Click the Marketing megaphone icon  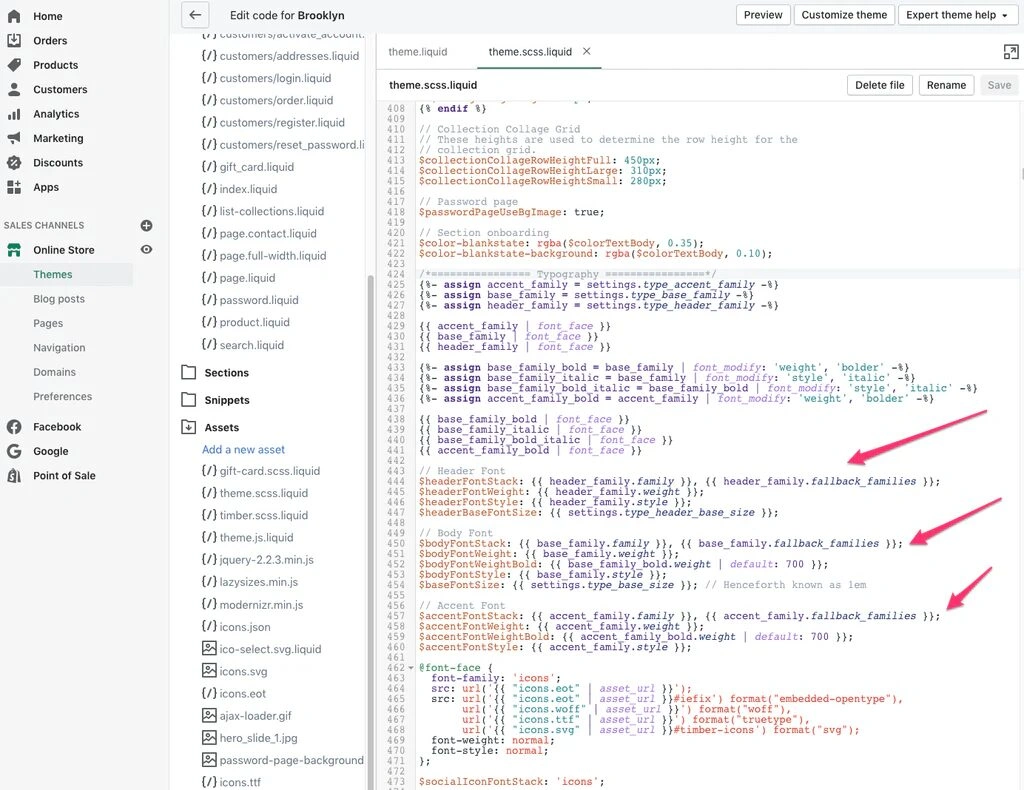(x=14, y=138)
